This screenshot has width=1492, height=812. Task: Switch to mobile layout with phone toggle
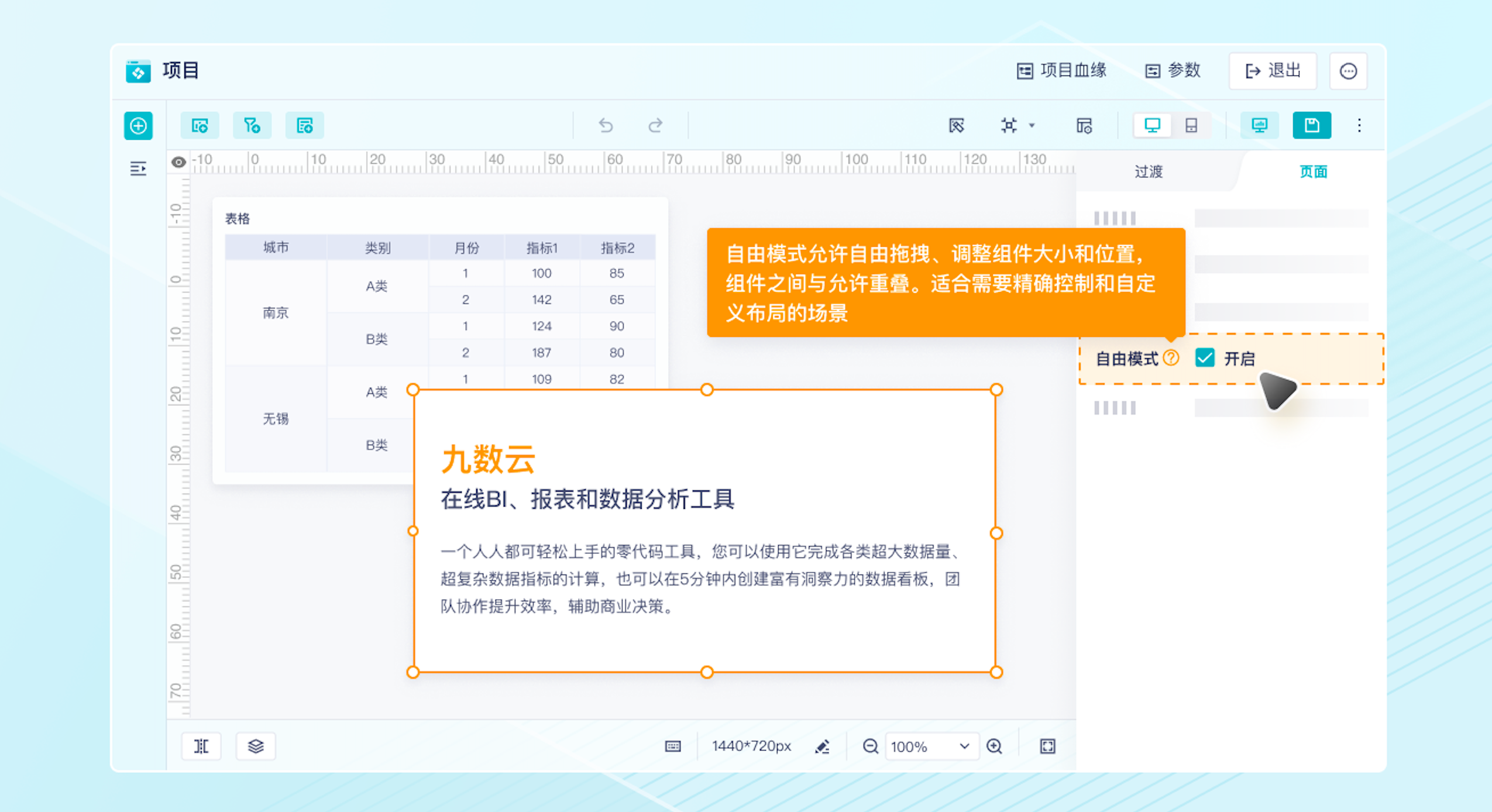1191,125
